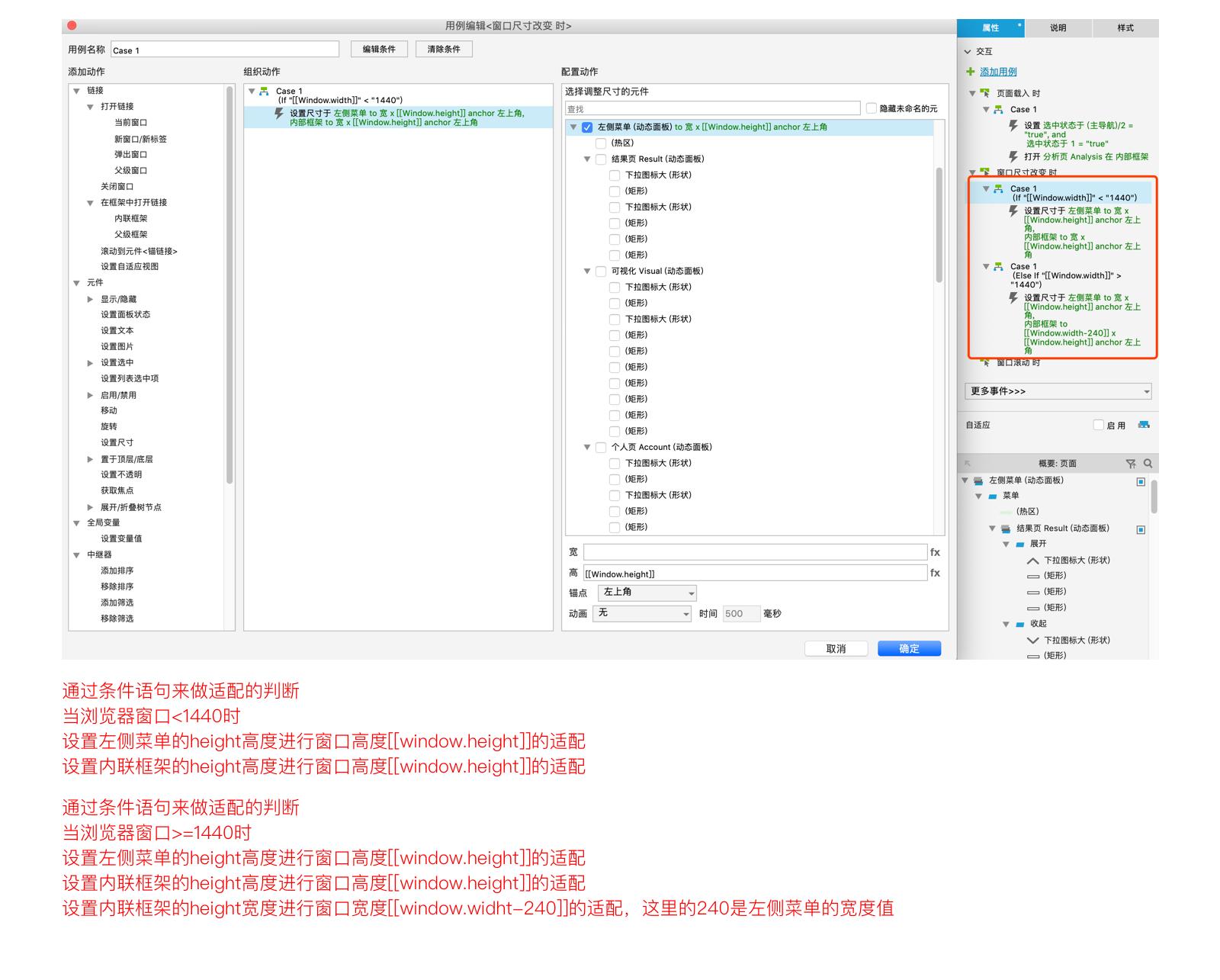This screenshot has height=980, width=1220.
Task: Open the fx editor beside the 高 field
Action: pyautogui.click(x=935, y=573)
